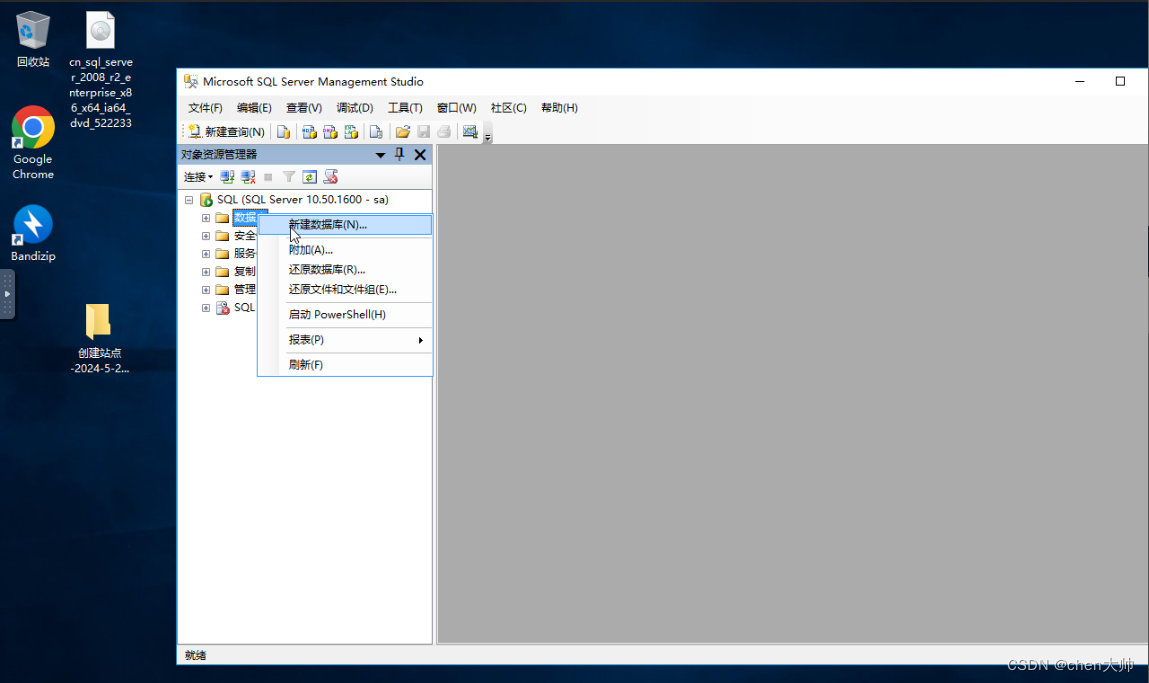Choose 附加(A)... from the context menu
1149x683 pixels.
coord(345,250)
